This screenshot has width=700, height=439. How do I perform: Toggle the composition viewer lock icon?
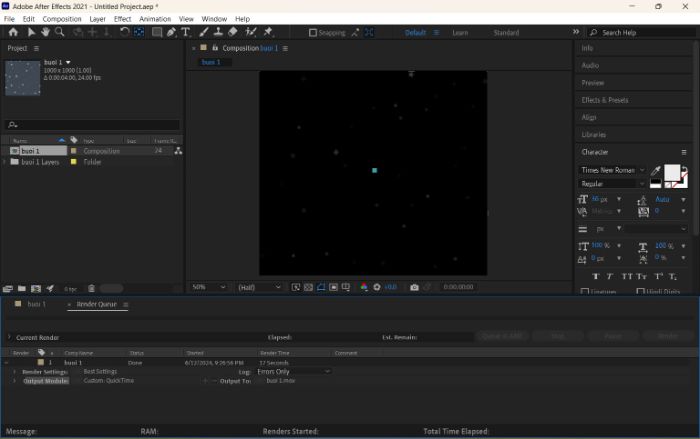pos(215,48)
